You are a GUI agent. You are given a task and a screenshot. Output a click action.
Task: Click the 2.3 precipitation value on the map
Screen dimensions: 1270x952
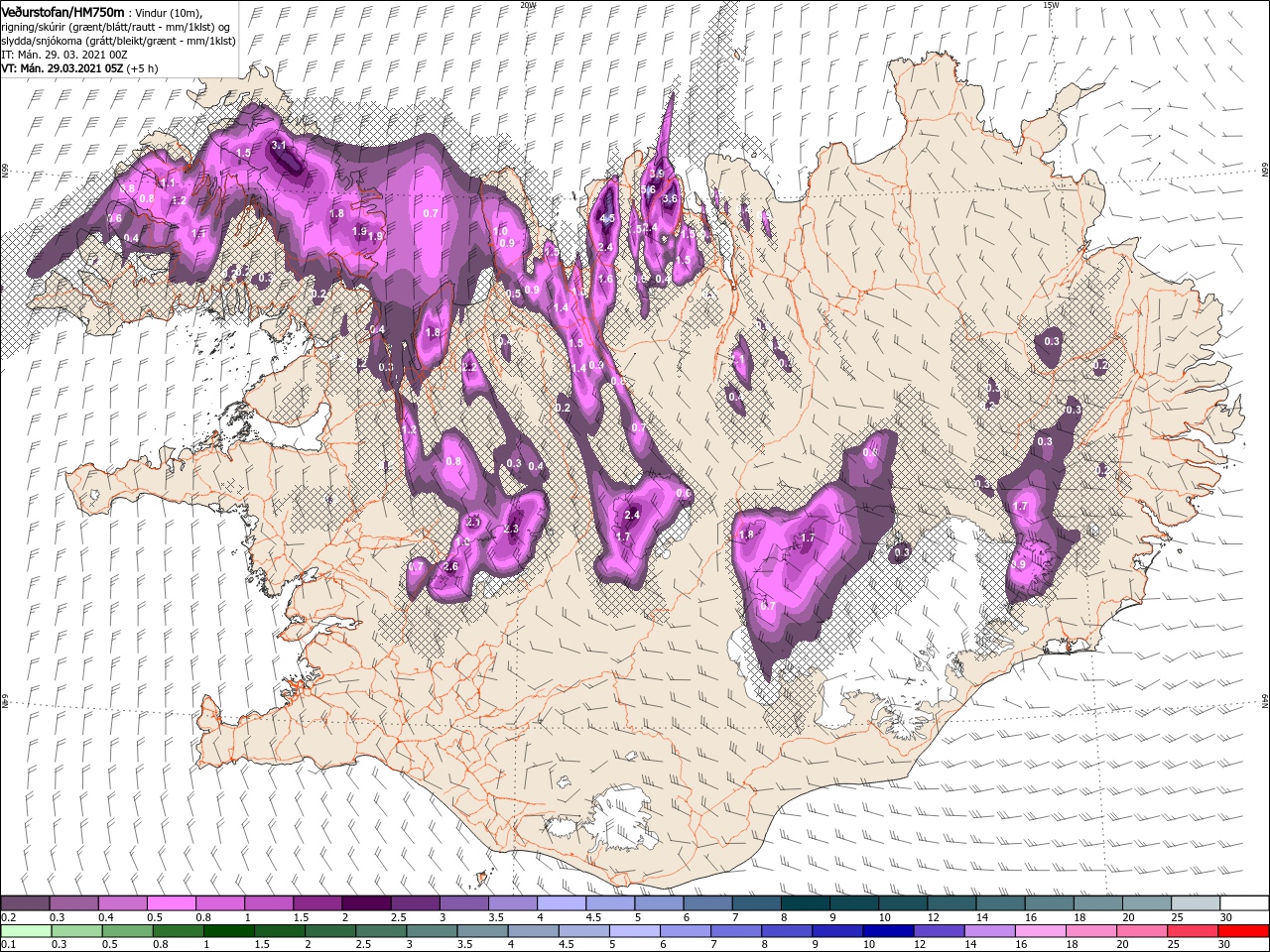pos(511,529)
